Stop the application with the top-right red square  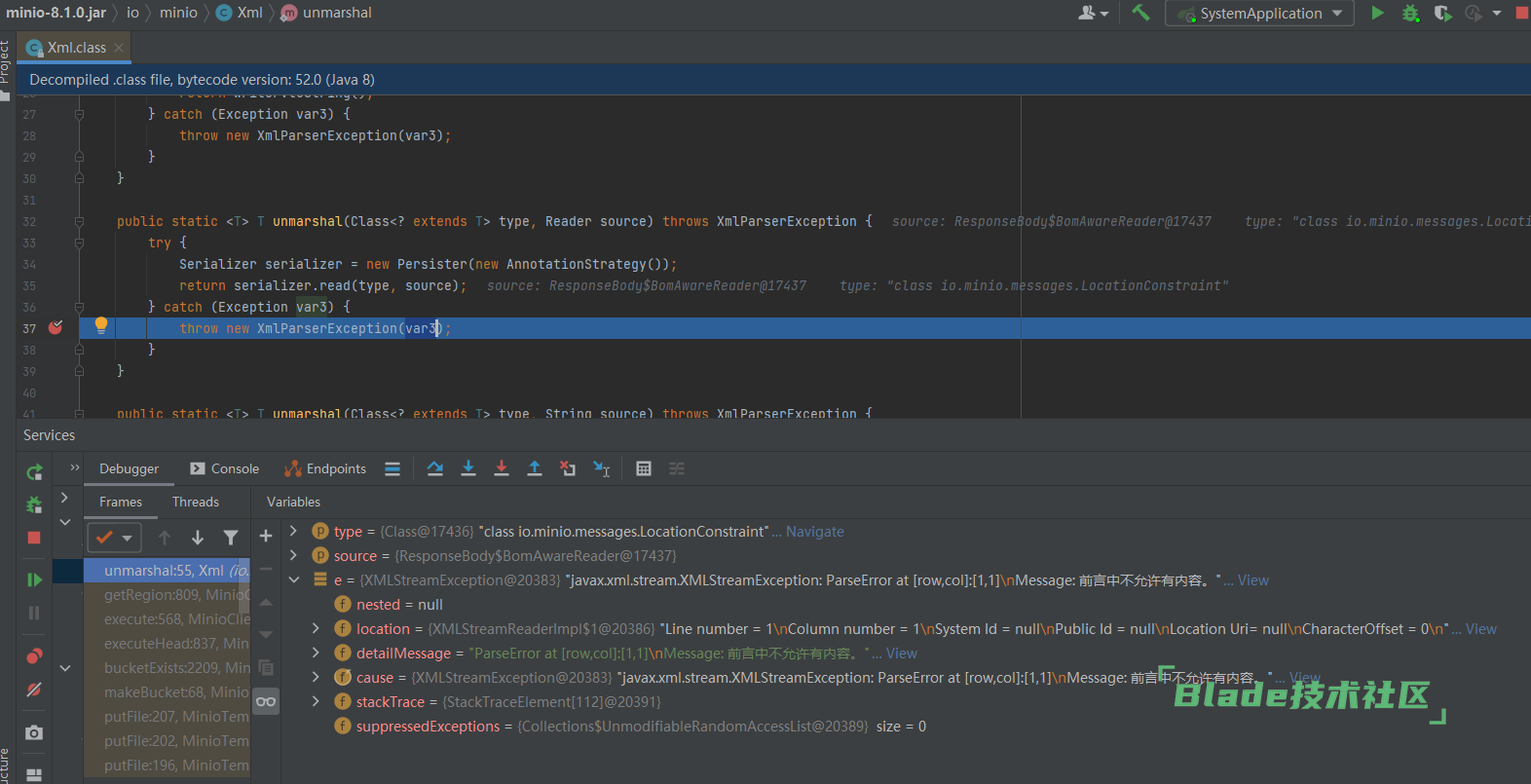1521,13
